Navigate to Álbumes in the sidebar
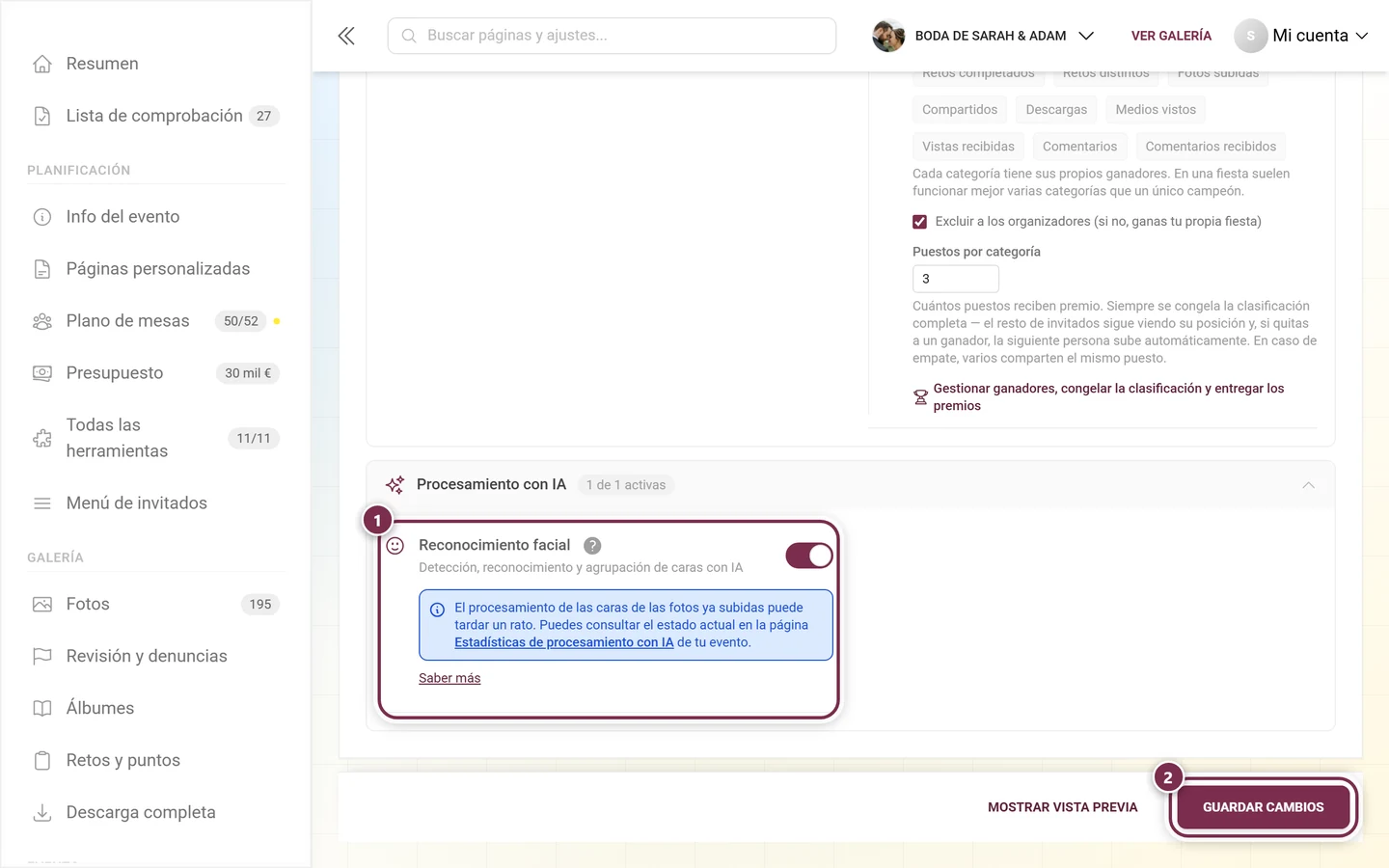 pos(155,709)
